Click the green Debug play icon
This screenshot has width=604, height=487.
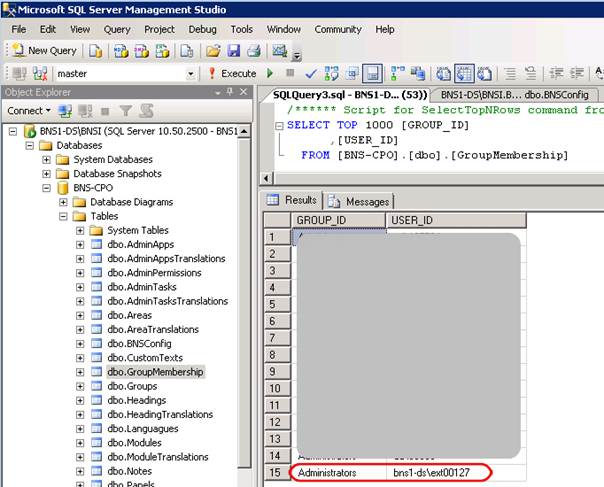270,73
